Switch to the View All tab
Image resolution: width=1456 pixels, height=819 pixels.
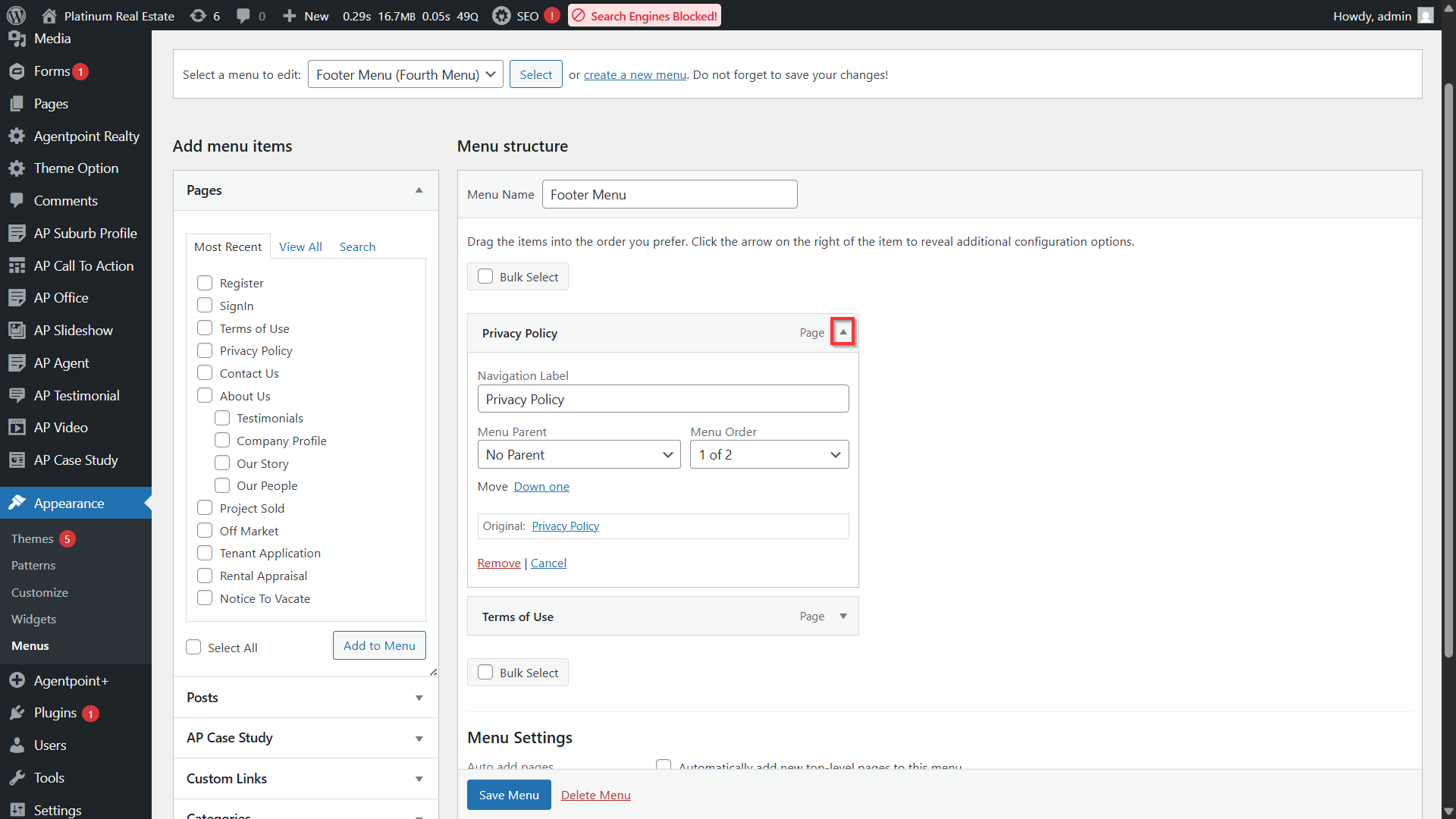pyautogui.click(x=300, y=246)
